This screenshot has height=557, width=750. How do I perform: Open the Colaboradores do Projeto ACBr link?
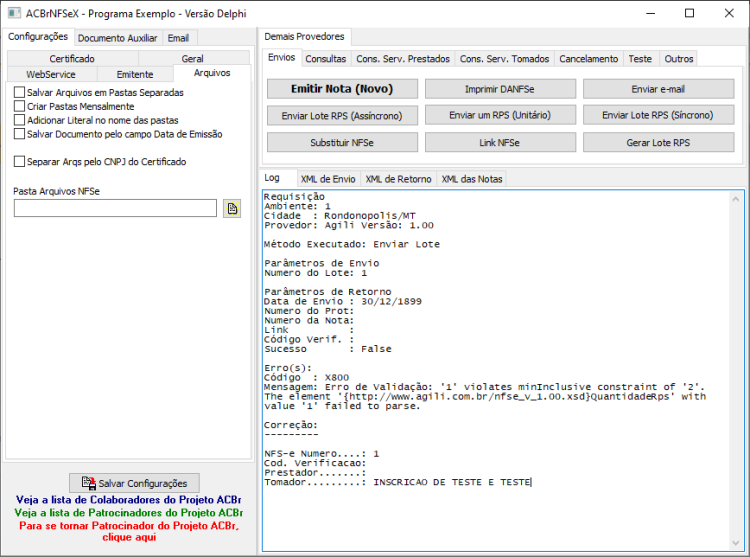click(129, 500)
